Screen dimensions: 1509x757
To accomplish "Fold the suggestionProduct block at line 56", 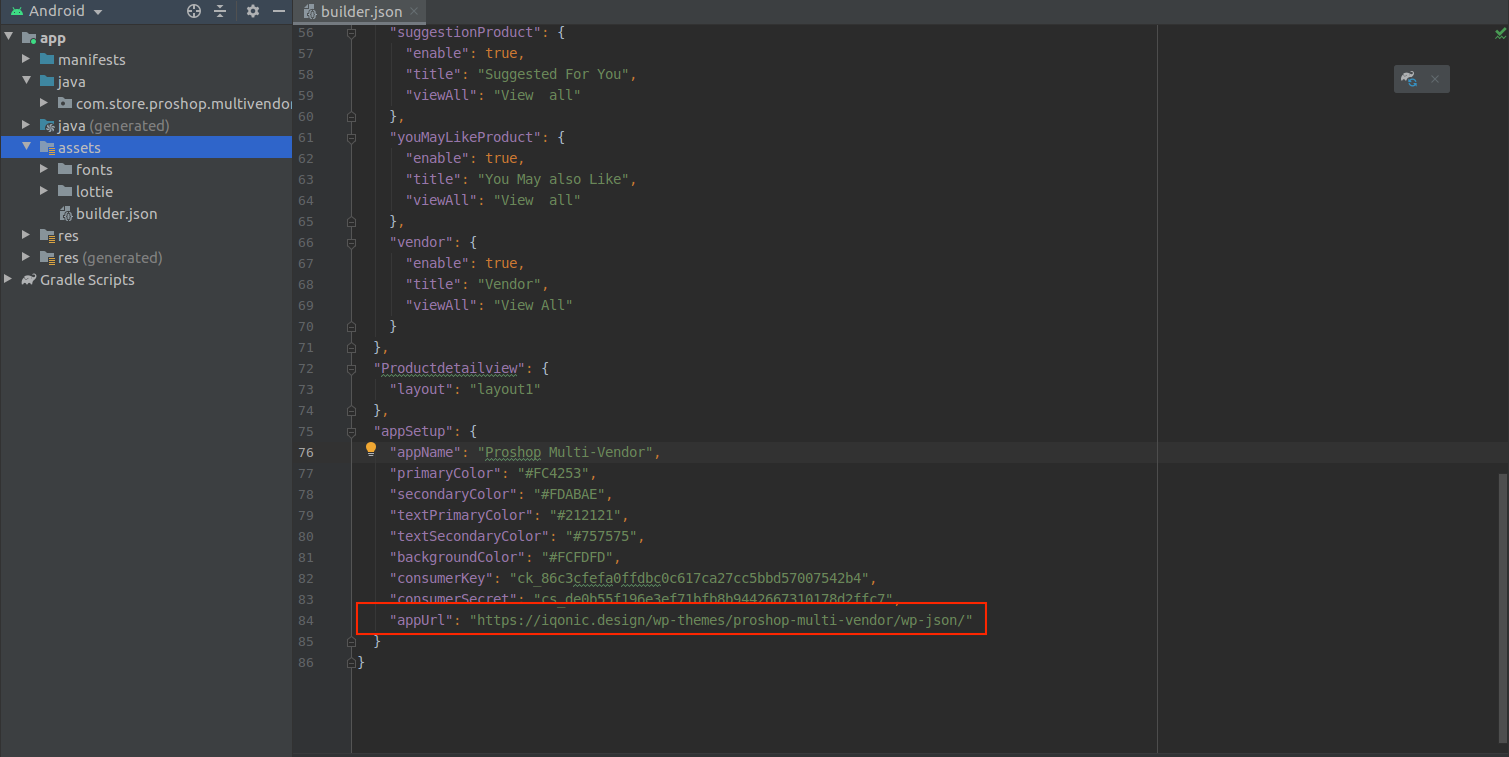I will pos(351,32).
